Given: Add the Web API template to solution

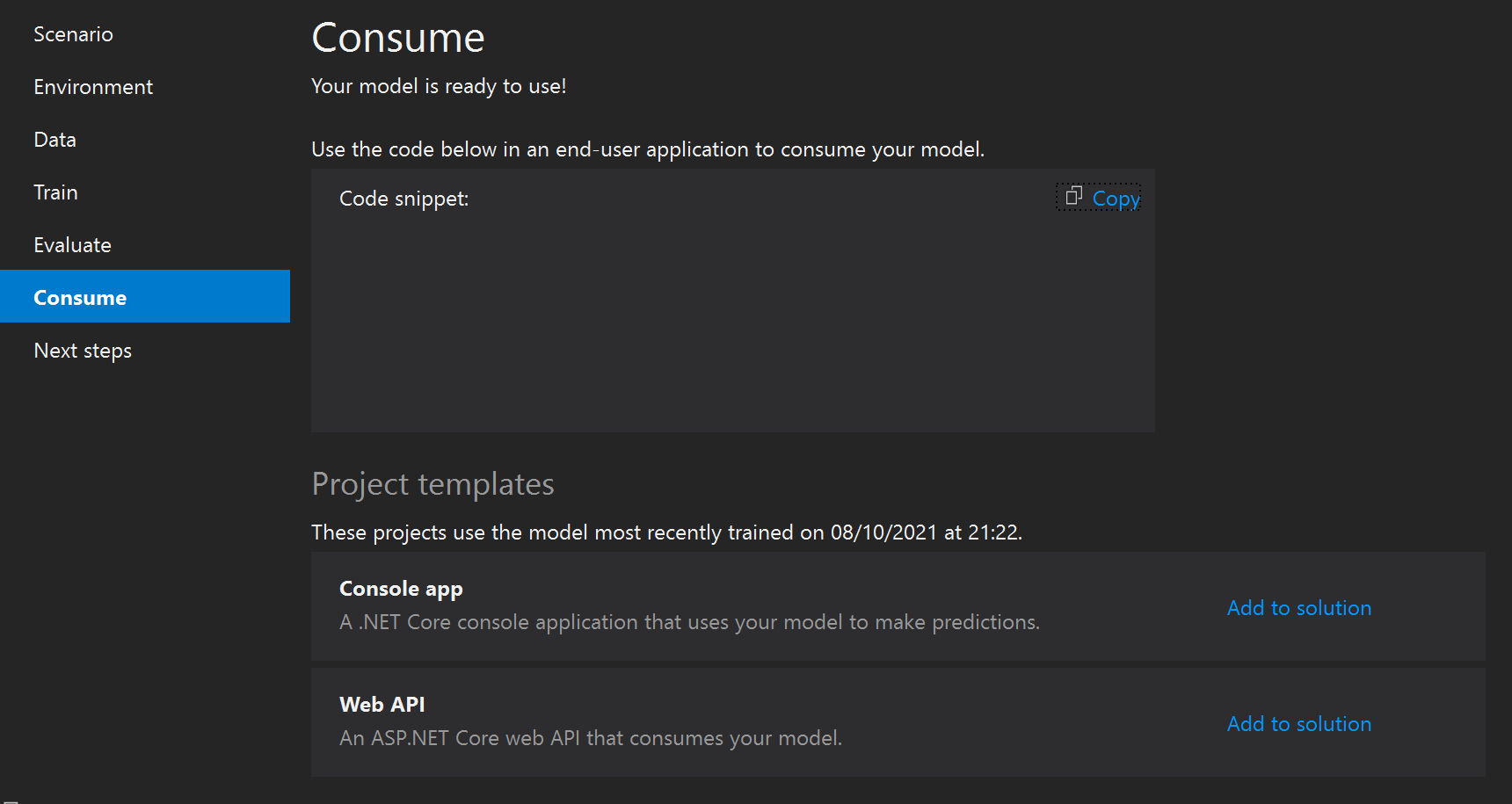Looking at the screenshot, I should click(x=1298, y=723).
